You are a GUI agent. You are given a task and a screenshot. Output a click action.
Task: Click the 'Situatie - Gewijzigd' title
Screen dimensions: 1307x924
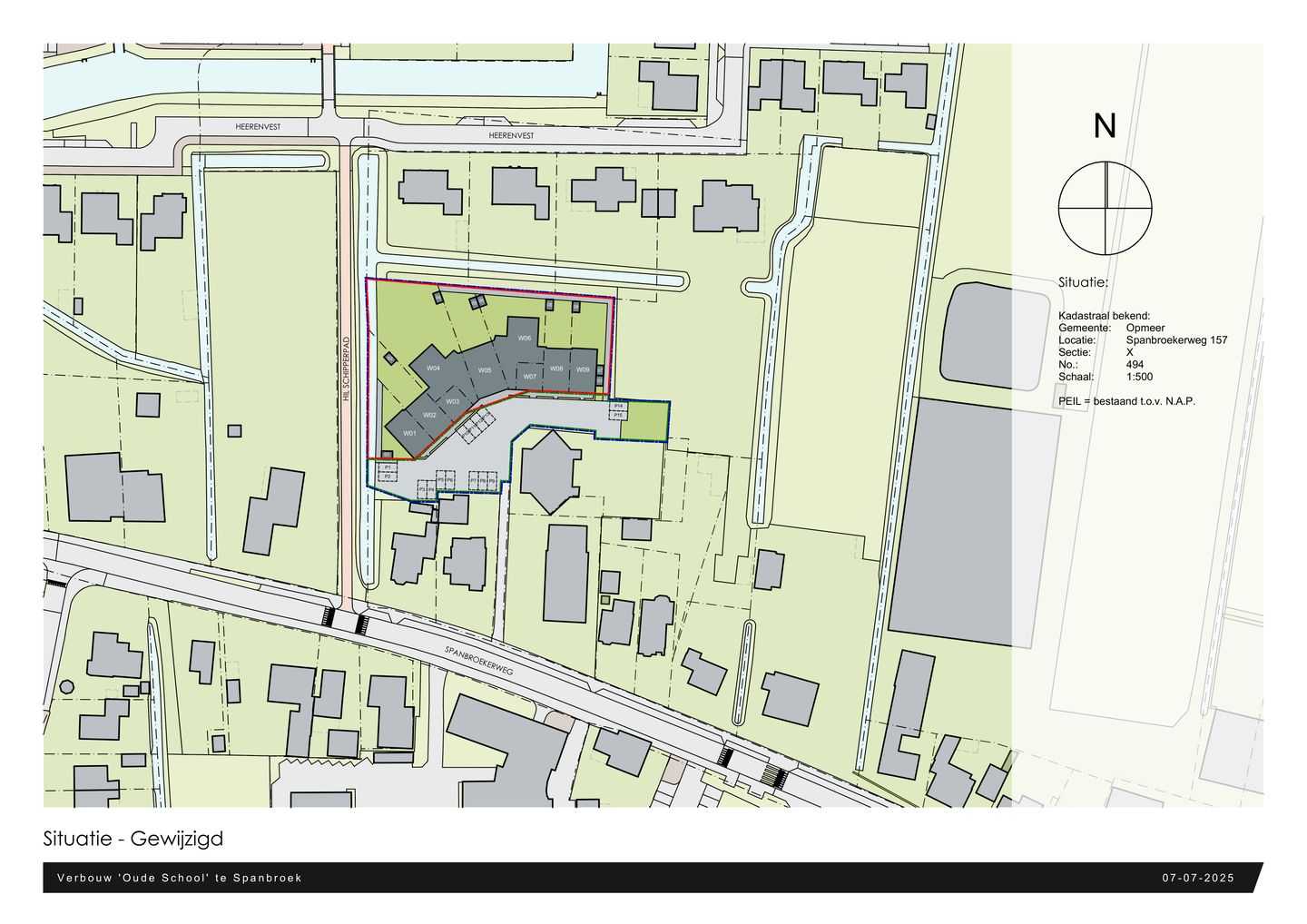point(133,839)
